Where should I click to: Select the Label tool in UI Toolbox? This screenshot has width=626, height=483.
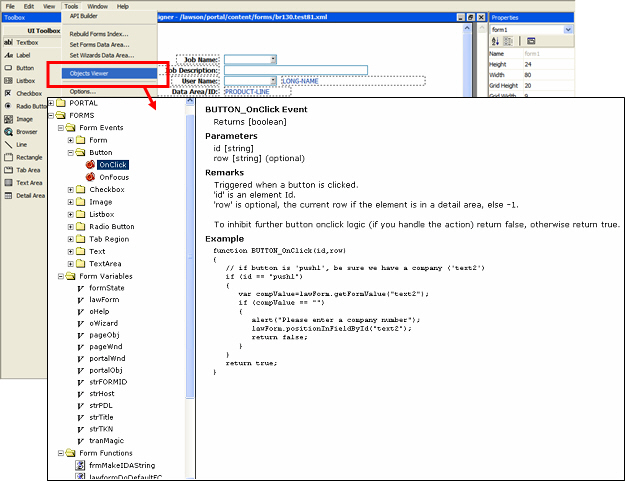point(18,55)
